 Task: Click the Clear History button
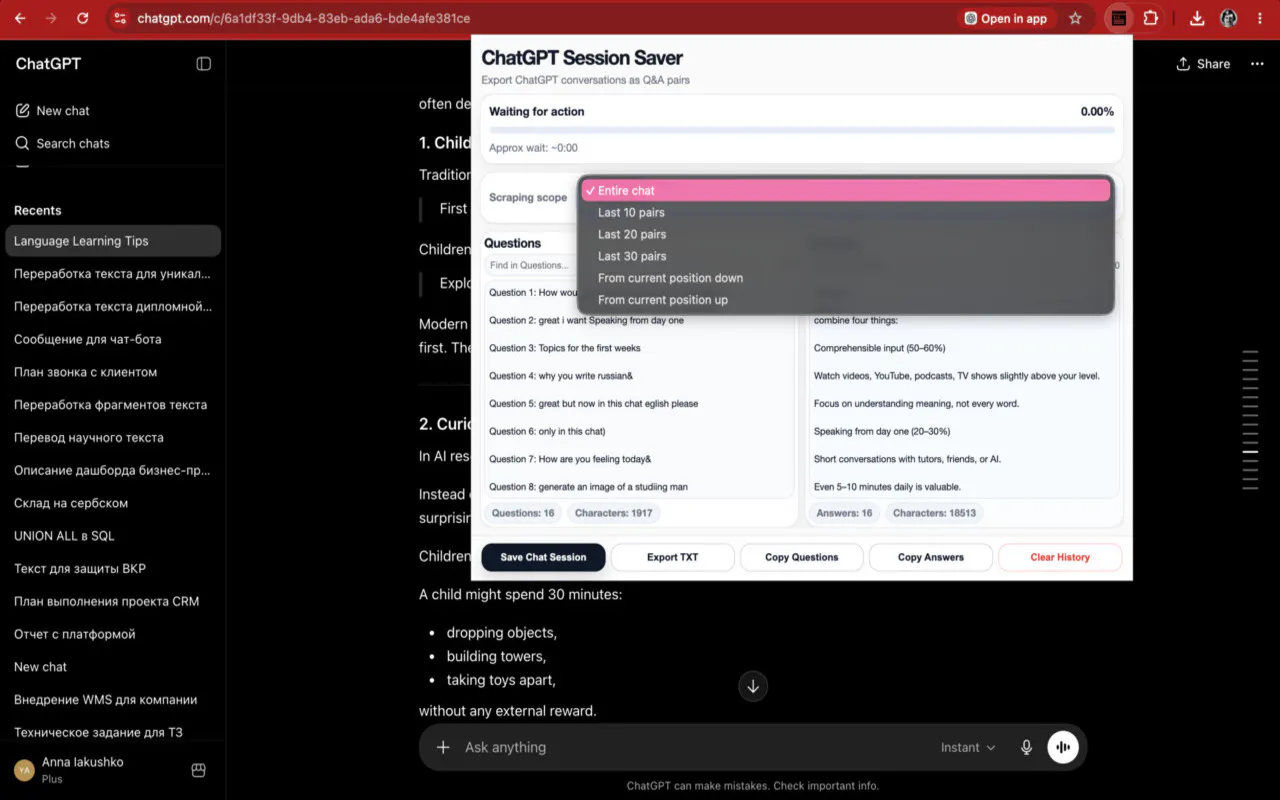tap(1060, 557)
